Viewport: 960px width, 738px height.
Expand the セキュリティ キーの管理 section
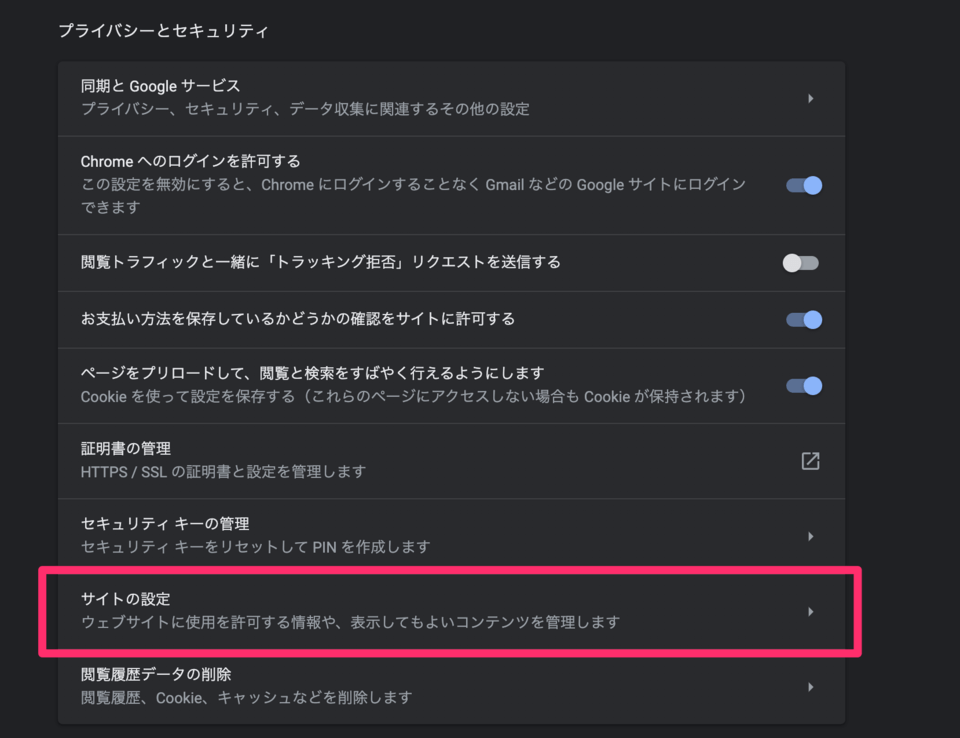pos(450,536)
